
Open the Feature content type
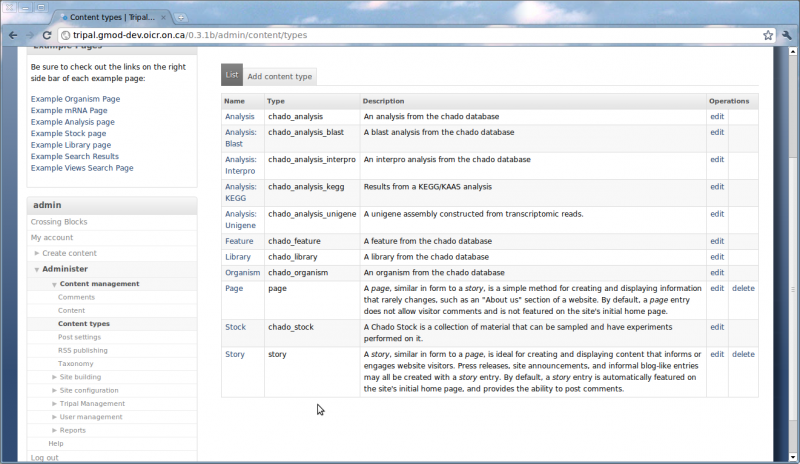(x=239, y=241)
